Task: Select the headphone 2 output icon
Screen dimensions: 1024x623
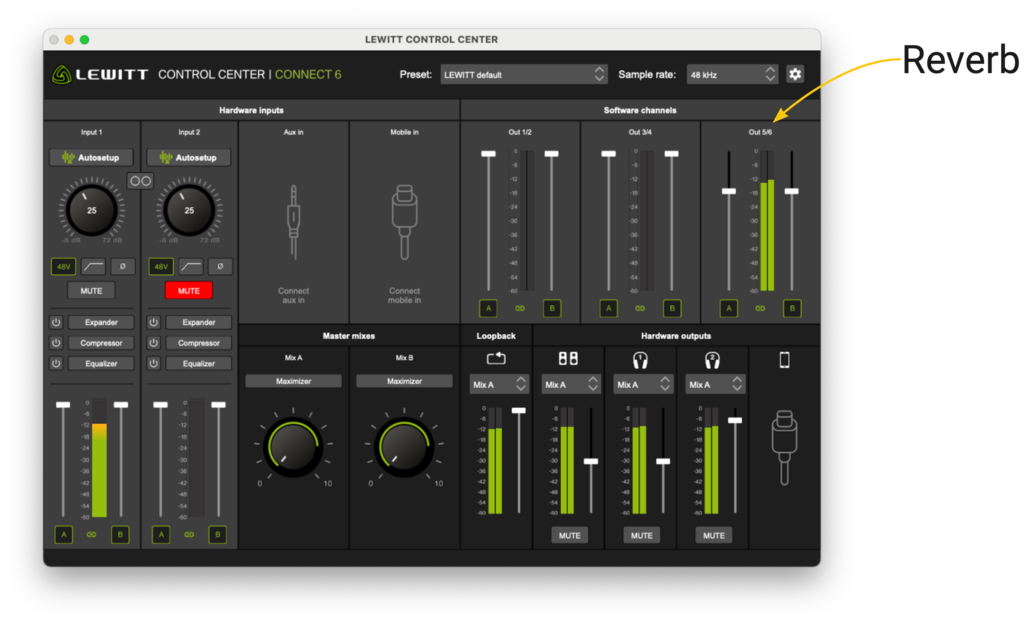Action: point(713,357)
